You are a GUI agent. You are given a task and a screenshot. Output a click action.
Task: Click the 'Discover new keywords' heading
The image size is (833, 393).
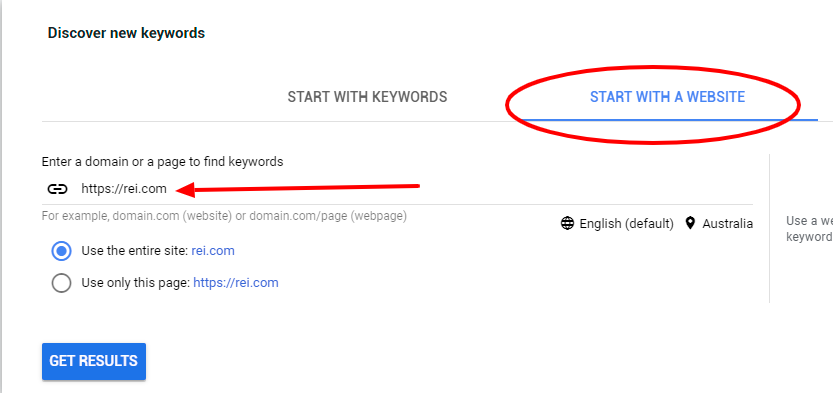(x=126, y=33)
